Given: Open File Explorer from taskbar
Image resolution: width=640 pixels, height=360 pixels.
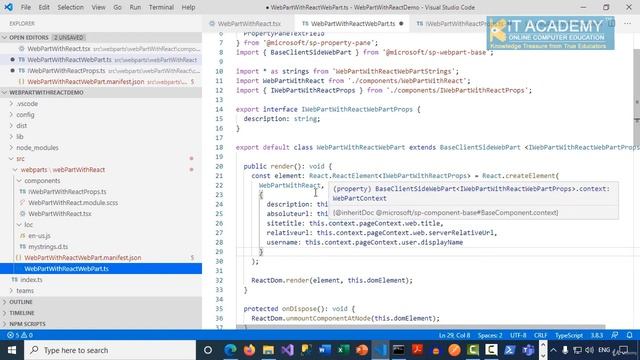Looking at the screenshot, I should coord(268,350).
